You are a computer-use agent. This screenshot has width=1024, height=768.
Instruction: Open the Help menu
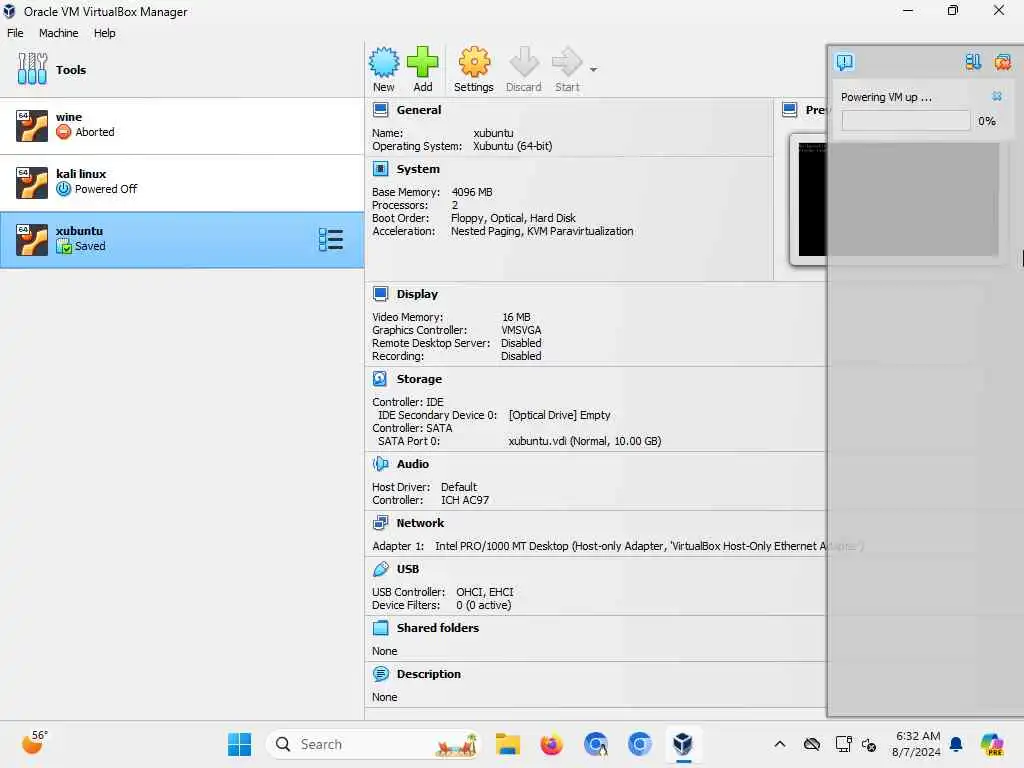coord(104,33)
